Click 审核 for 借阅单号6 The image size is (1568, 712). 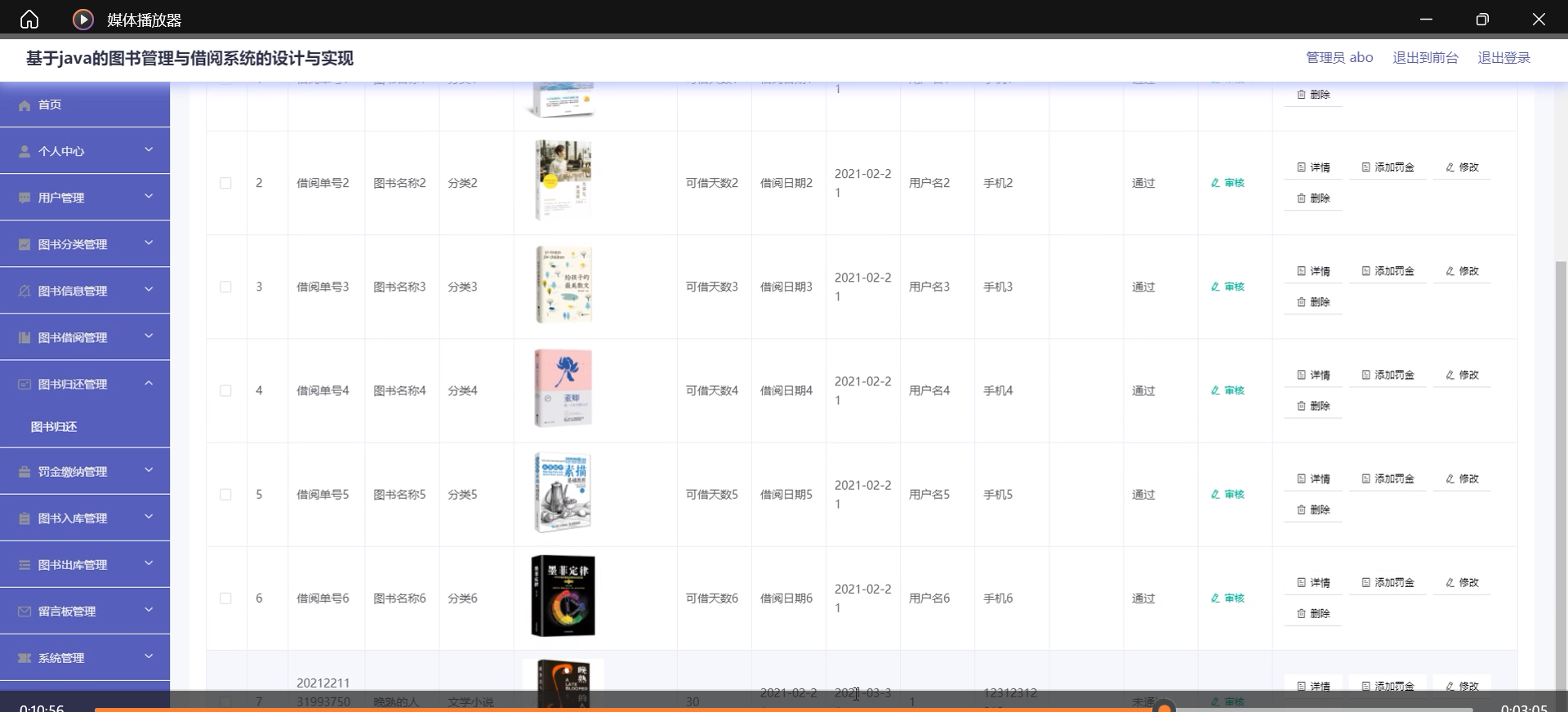pyautogui.click(x=1227, y=598)
